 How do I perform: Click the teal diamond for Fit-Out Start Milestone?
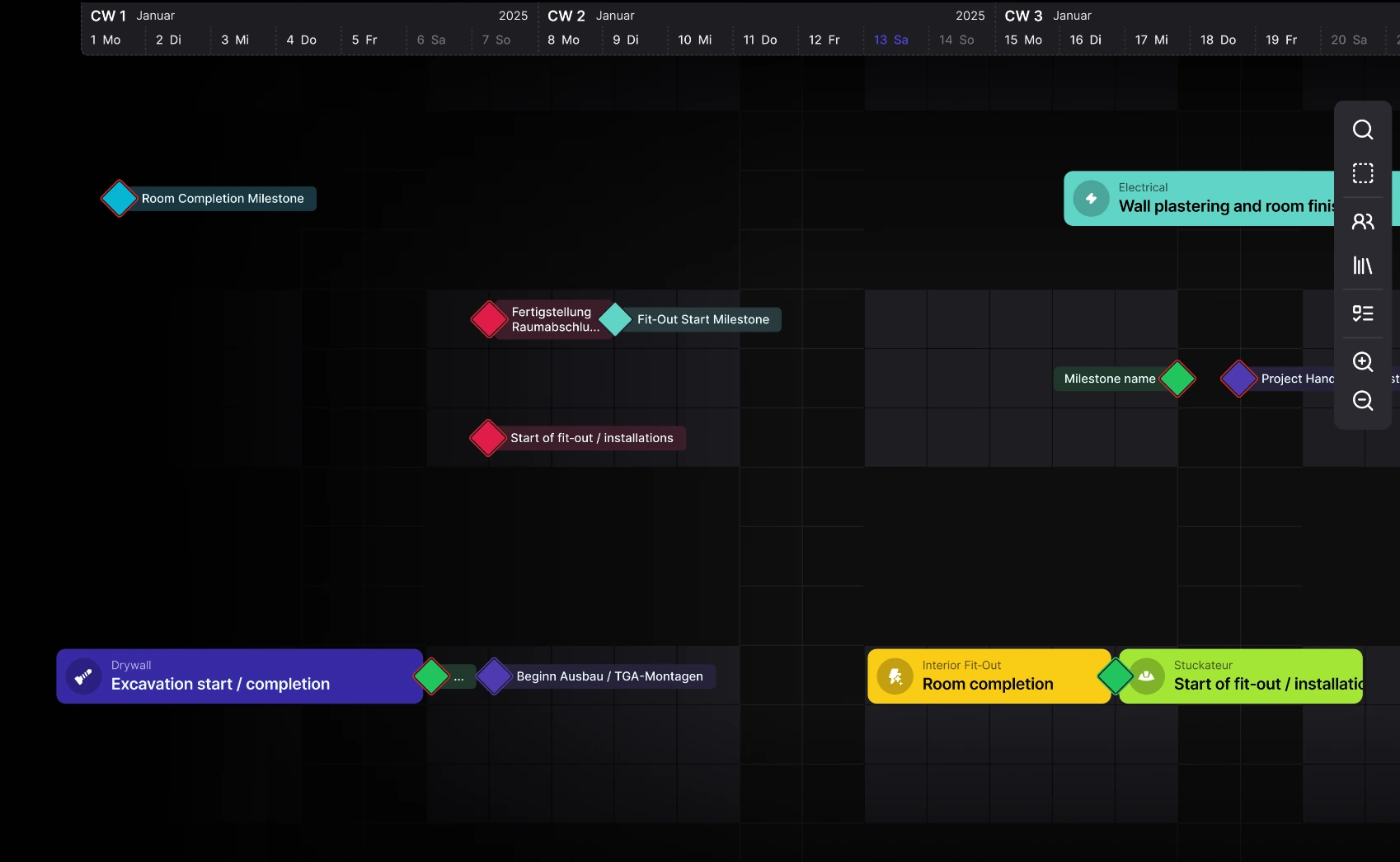pos(615,319)
